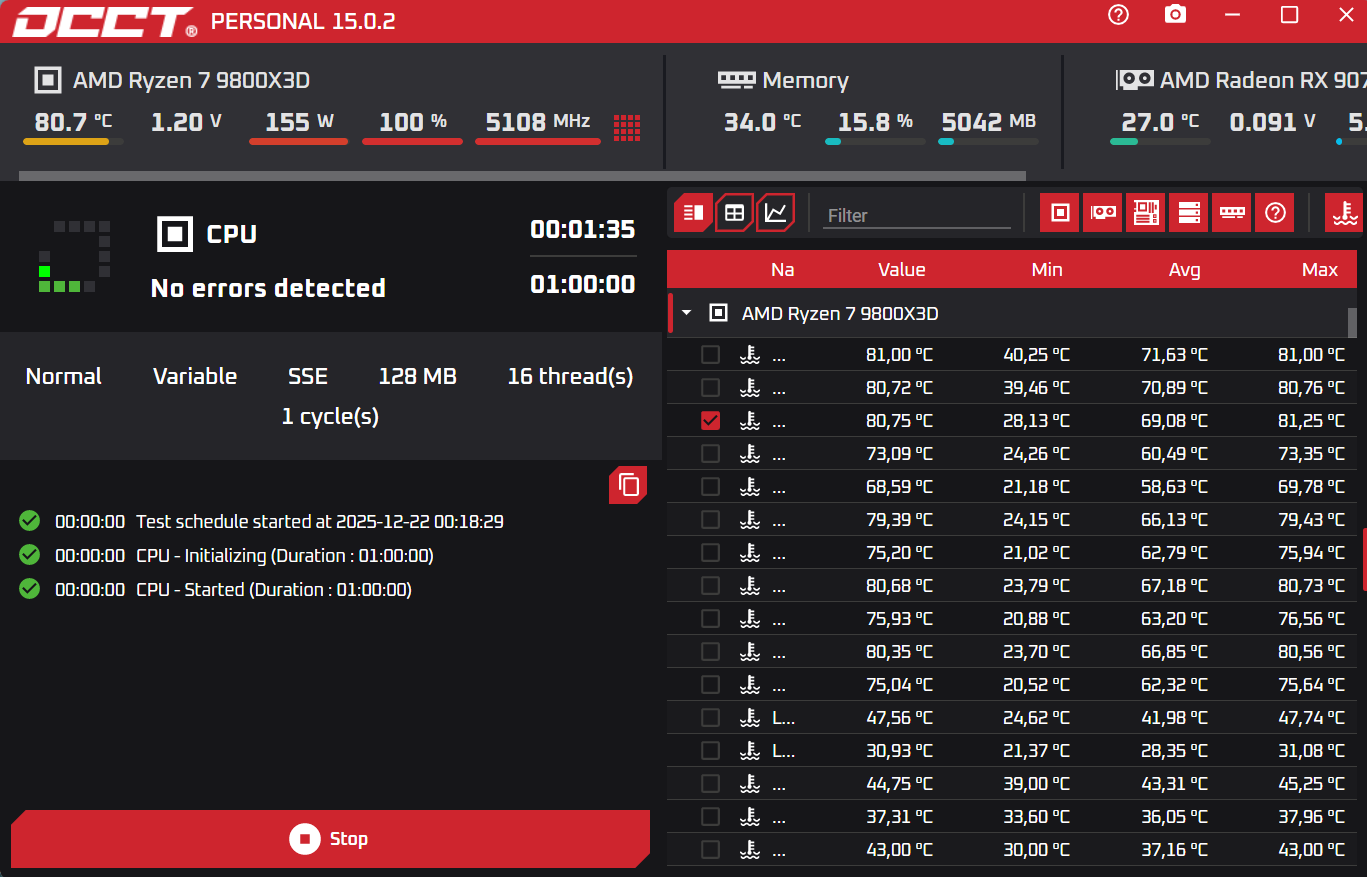Click the temperature bar under 80.7 °C
The width and height of the screenshot is (1367, 877).
[73, 142]
